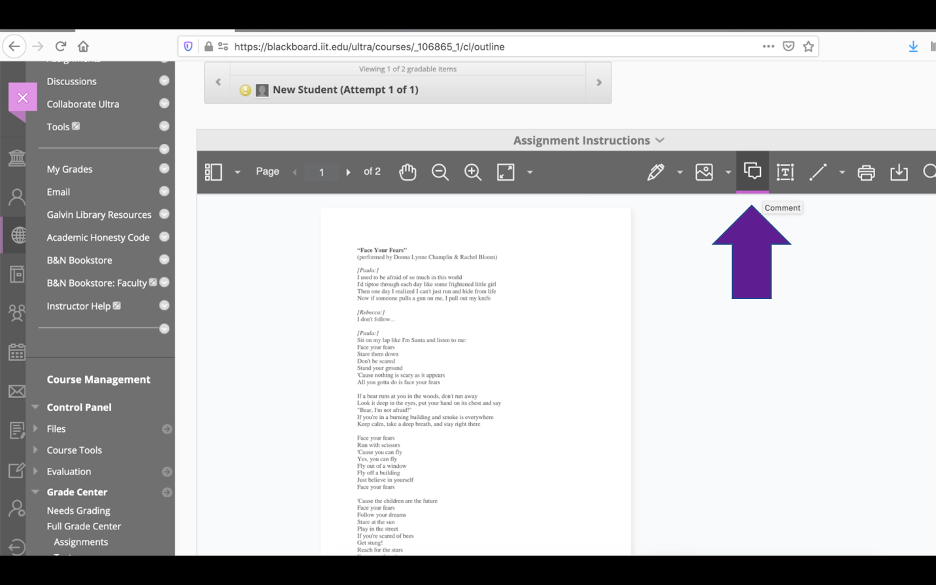Image resolution: width=936 pixels, height=586 pixels.
Task: Open Institution page in left rail
Action: click(x=17, y=158)
